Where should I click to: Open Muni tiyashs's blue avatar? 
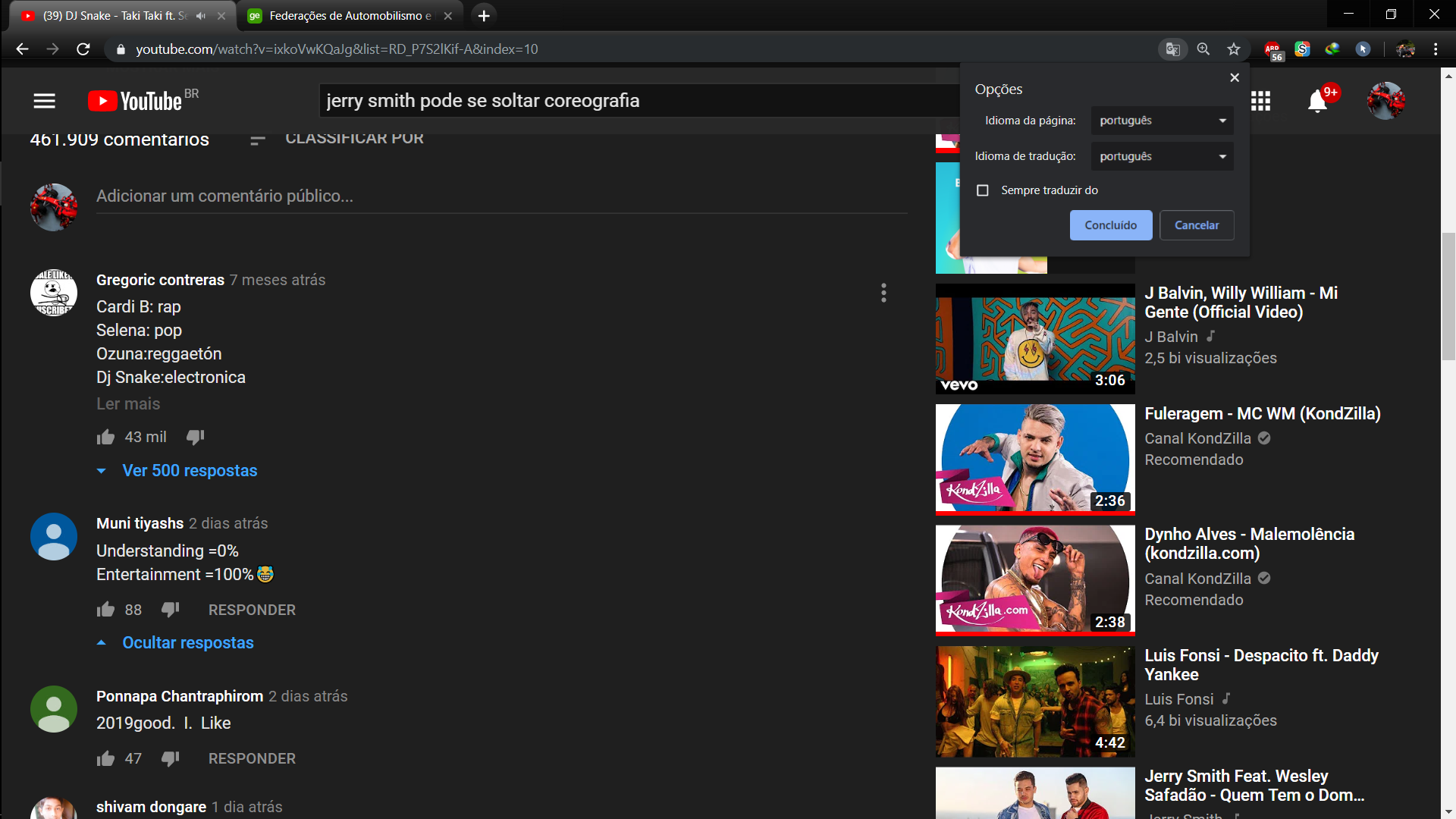(54, 536)
